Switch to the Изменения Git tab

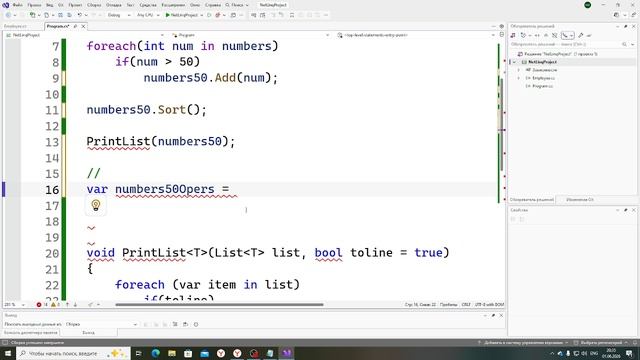580,200
